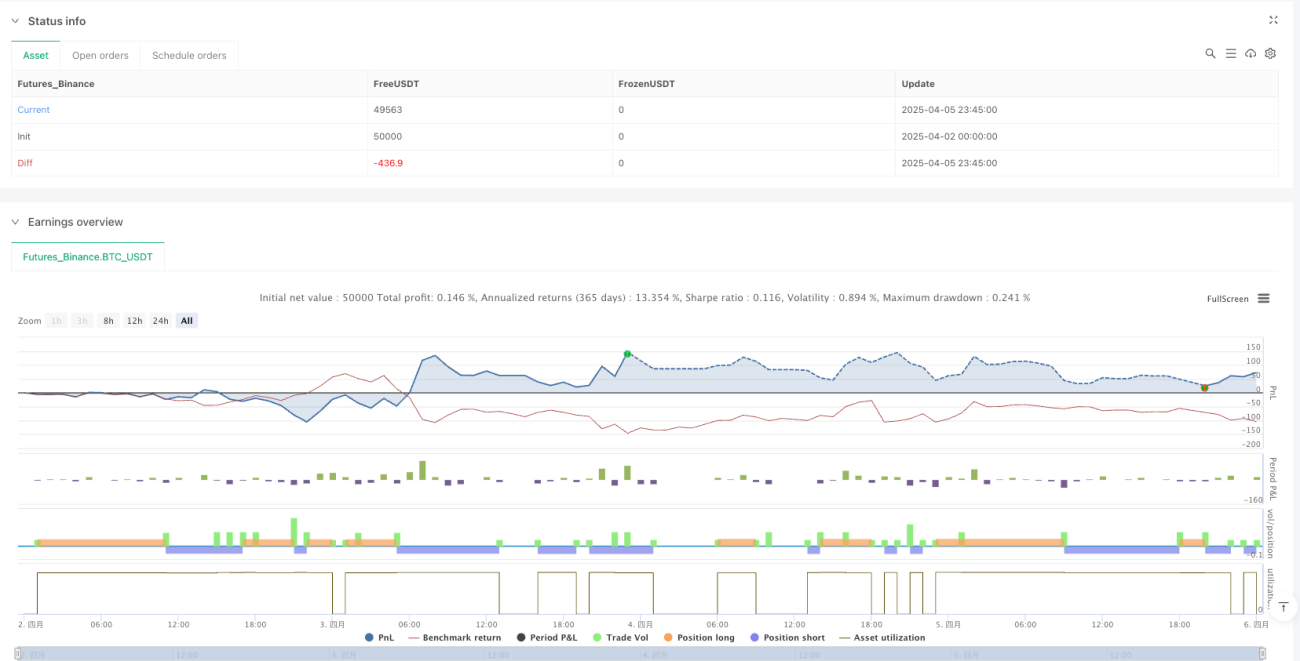This screenshot has width=1300, height=661.
Task: Toggle the PnL legend series
Action: point(380,637)
